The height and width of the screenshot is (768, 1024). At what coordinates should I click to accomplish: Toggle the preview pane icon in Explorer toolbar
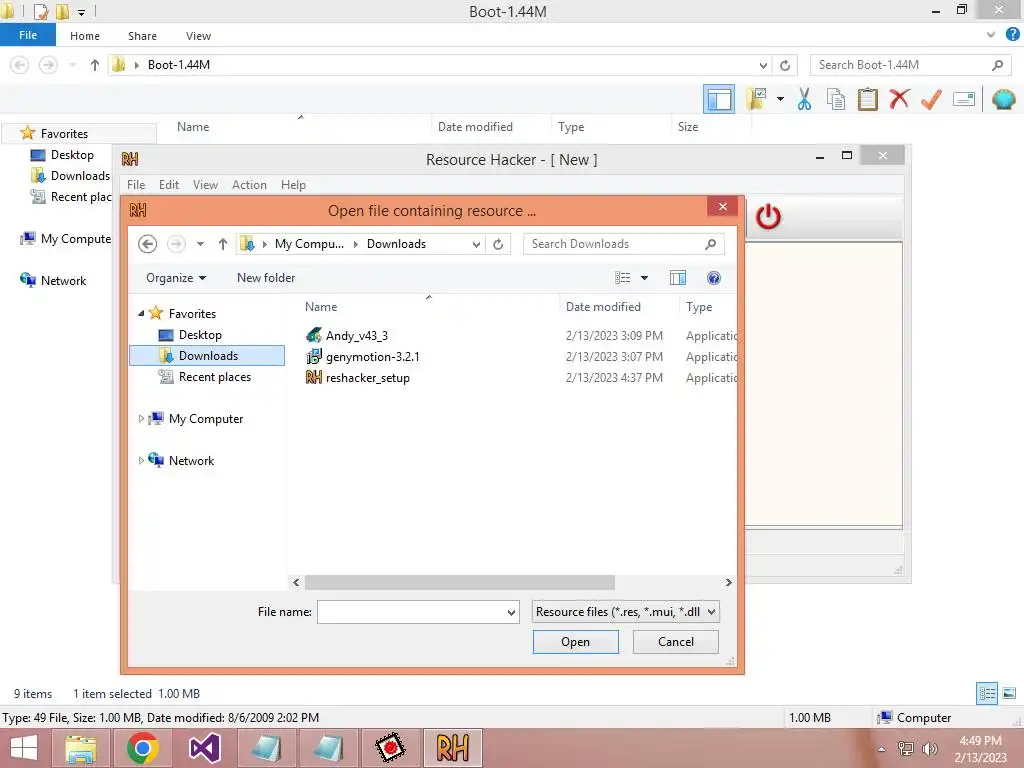[718, 99]
